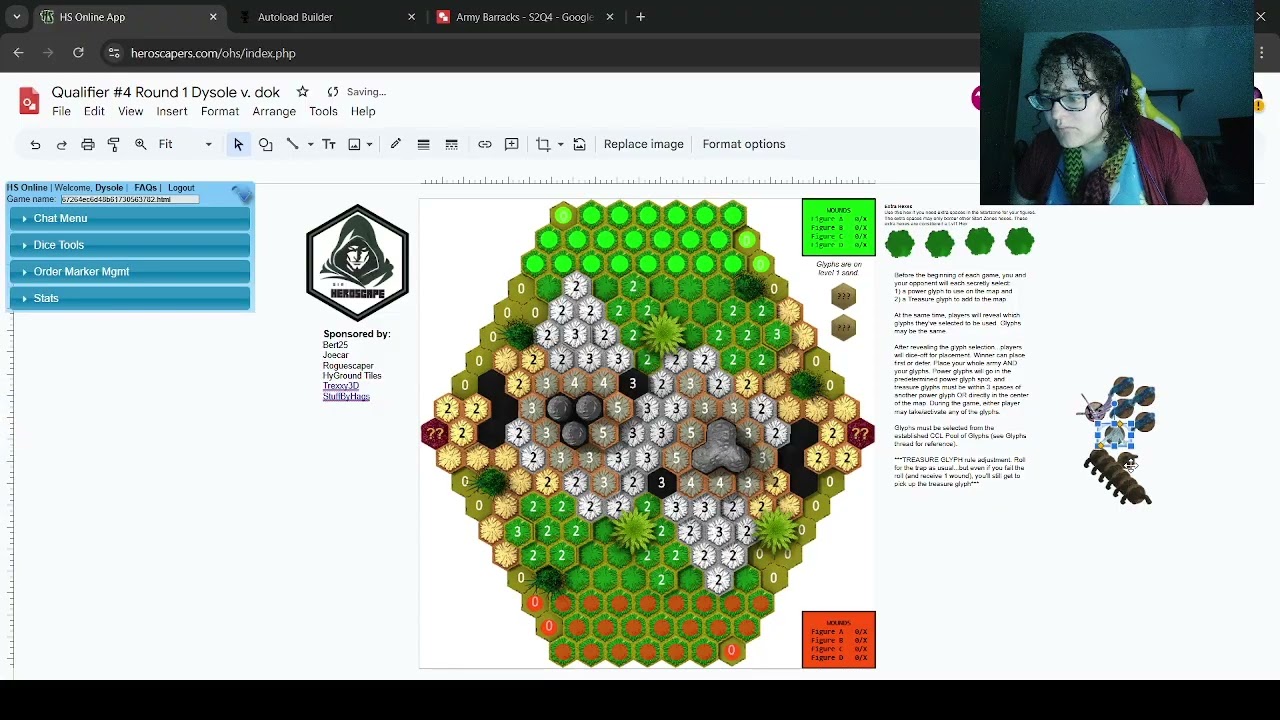Reset the image
Viewport: 1280px width, 720px height.
(x=579, y=144)
